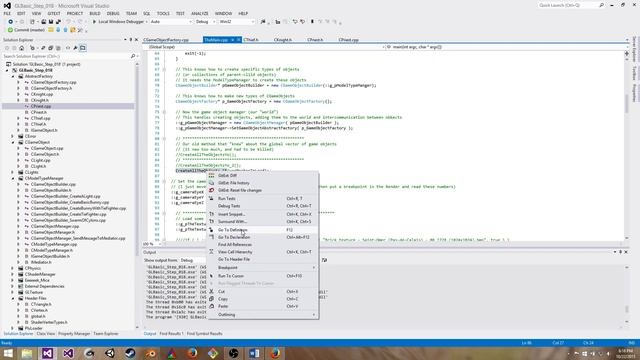Select CGameObjectManager.cpp in Solution Explorer

coord(55,226)
